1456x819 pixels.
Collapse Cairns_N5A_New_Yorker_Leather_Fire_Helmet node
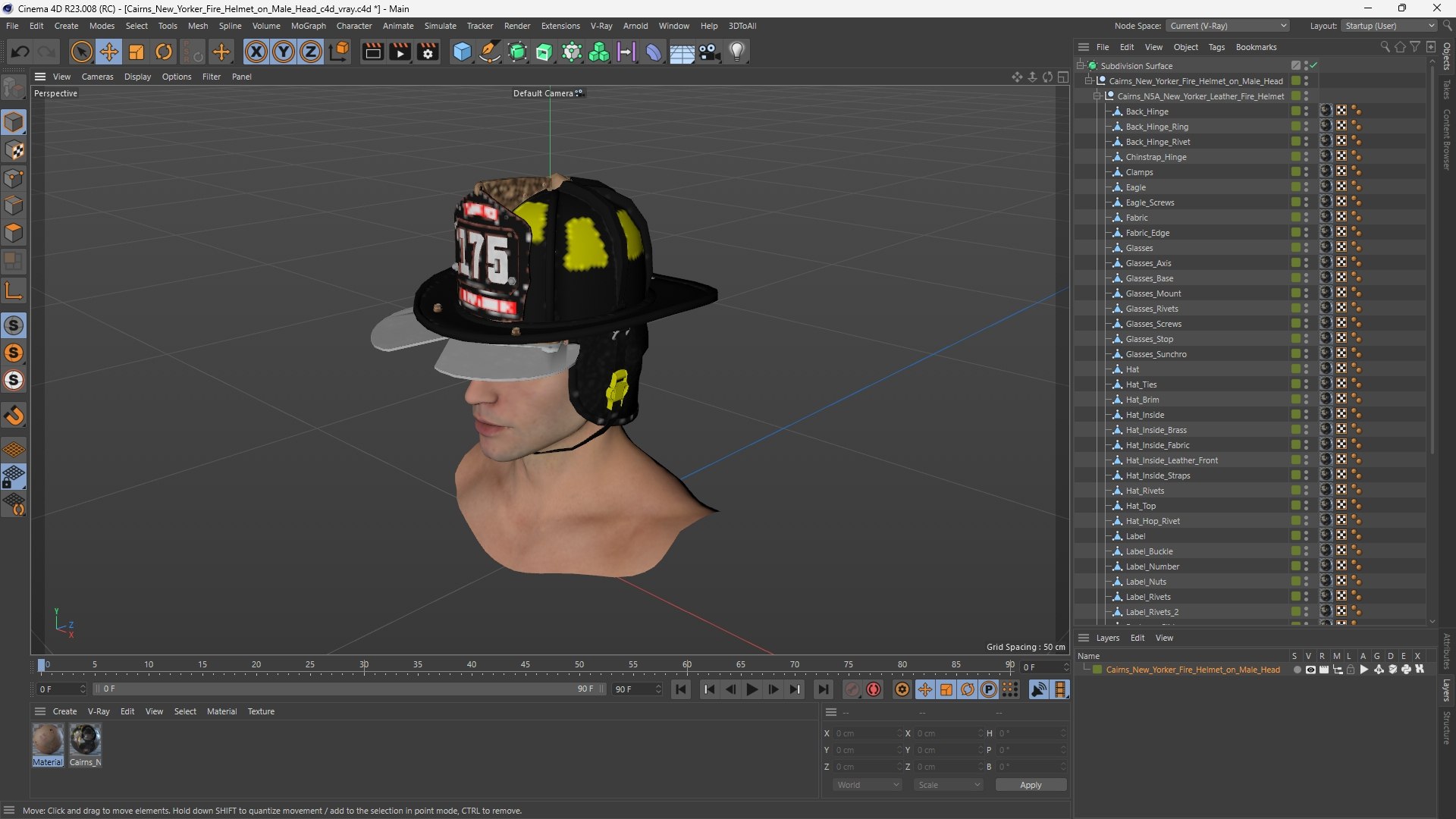tap(1097, 96)
